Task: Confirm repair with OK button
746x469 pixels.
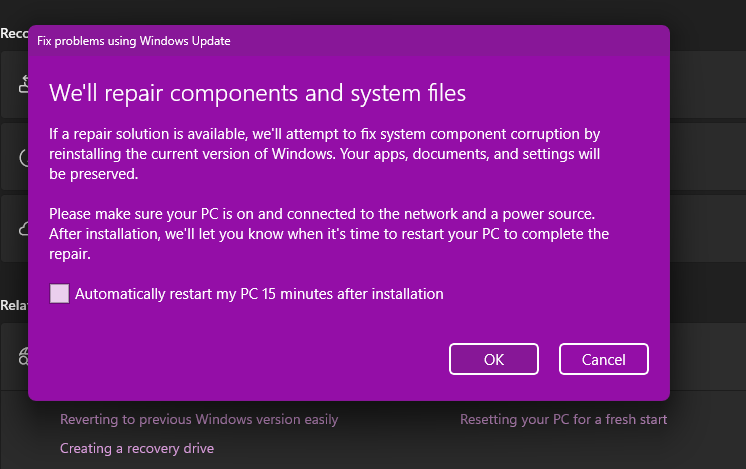Action: (x=494, y=359)
